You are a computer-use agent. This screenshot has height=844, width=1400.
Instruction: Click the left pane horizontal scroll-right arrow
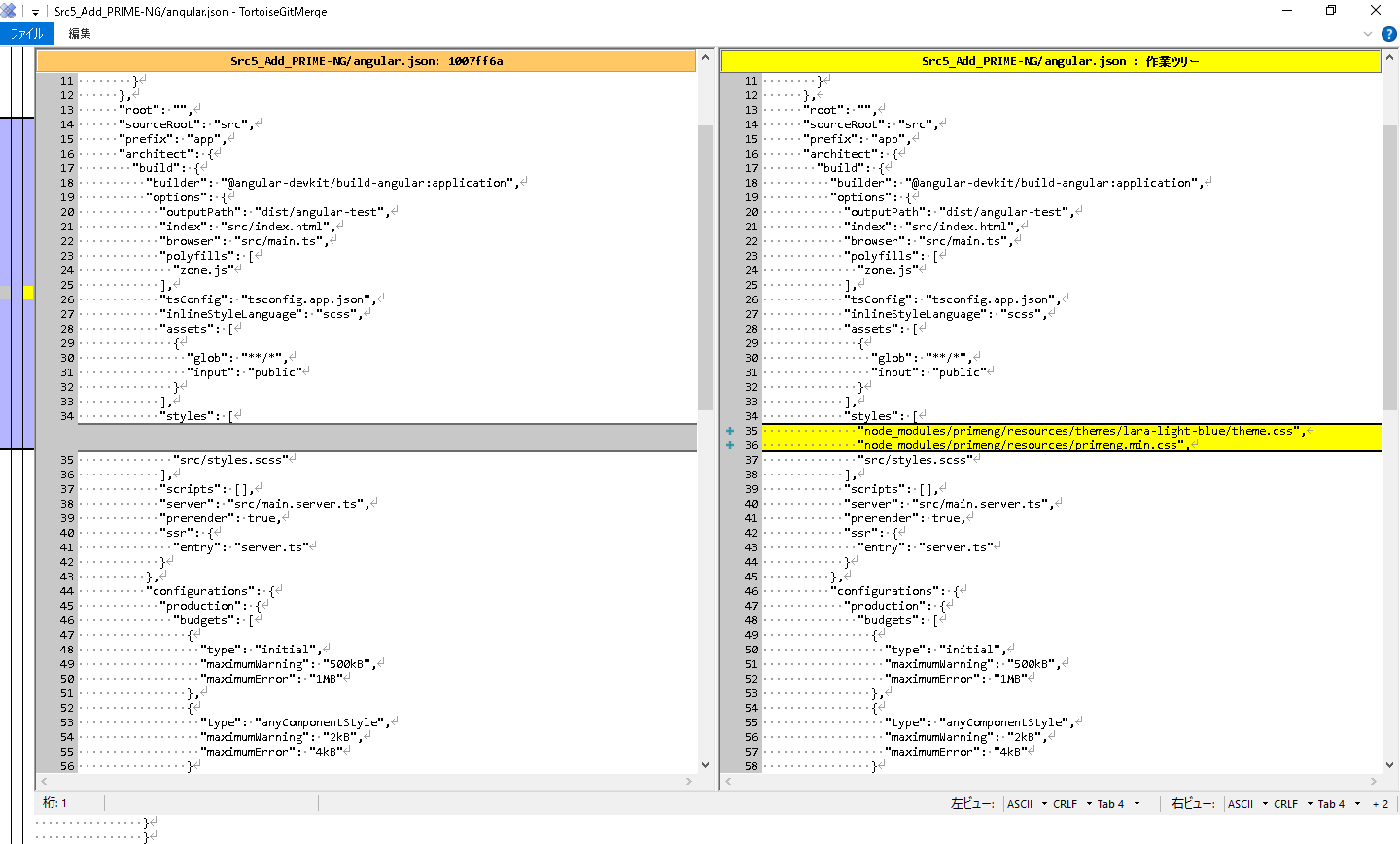(689, 781)
